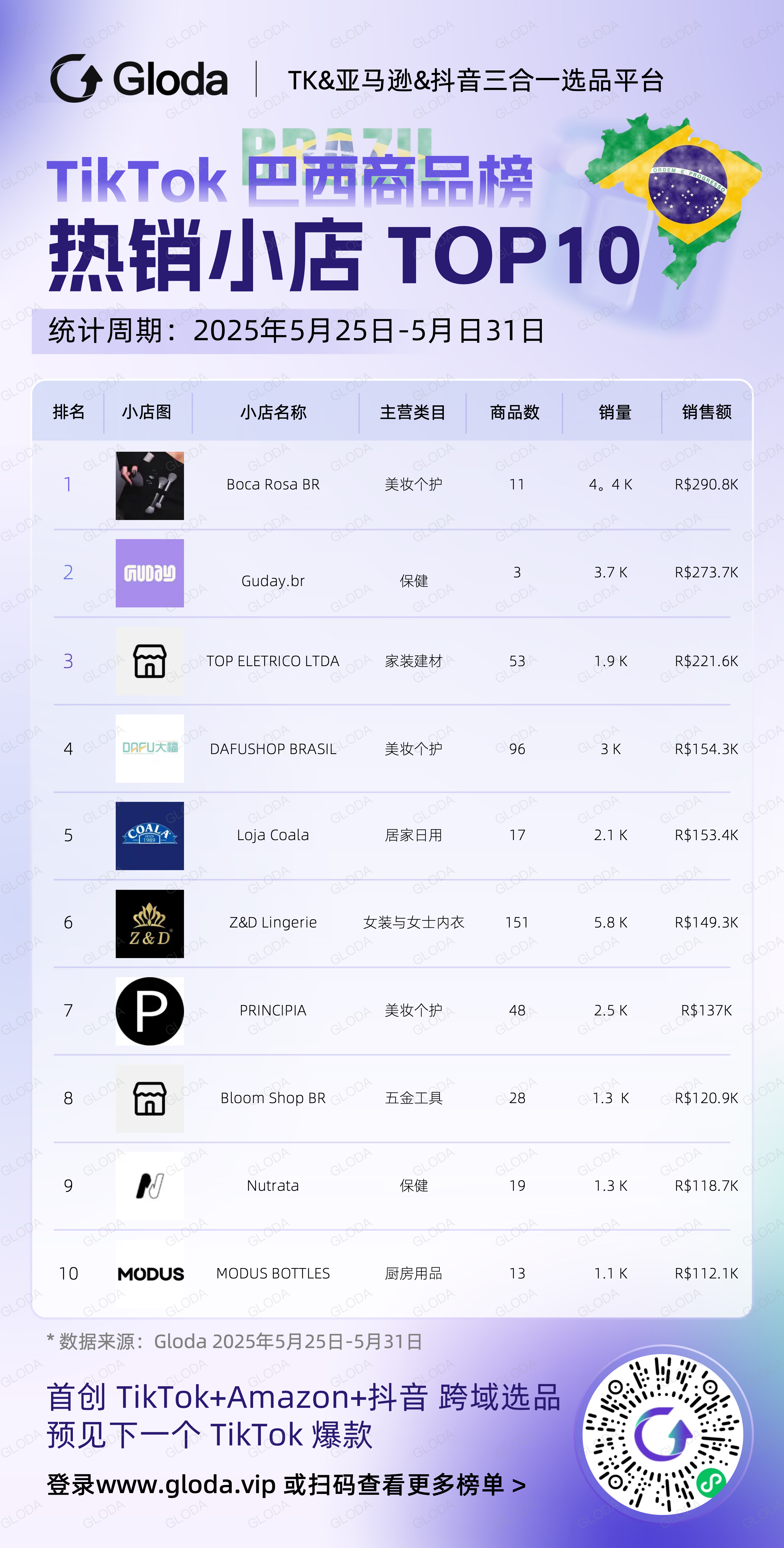Click the 统计周期 date range text

click(296, 330)
